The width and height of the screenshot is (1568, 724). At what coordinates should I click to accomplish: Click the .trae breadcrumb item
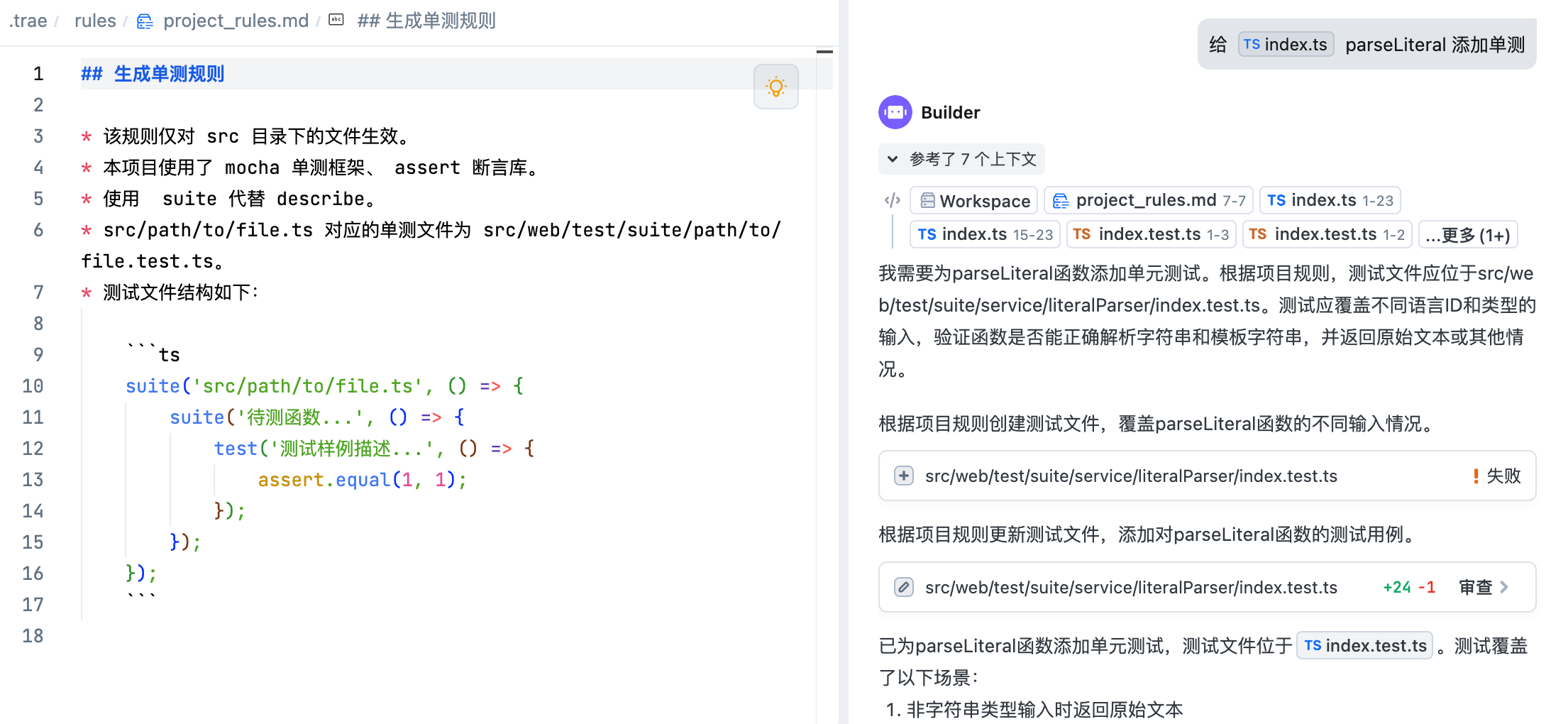28,21
